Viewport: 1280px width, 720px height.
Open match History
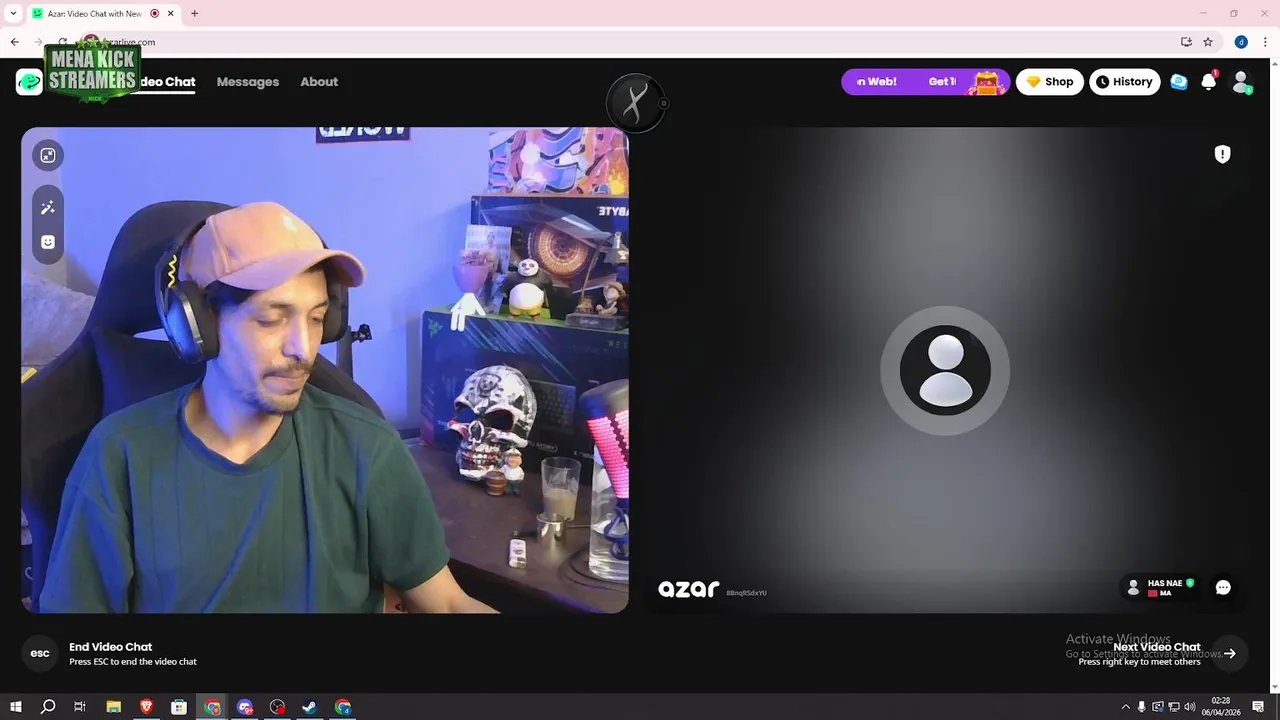click(x=1125, y=82)
